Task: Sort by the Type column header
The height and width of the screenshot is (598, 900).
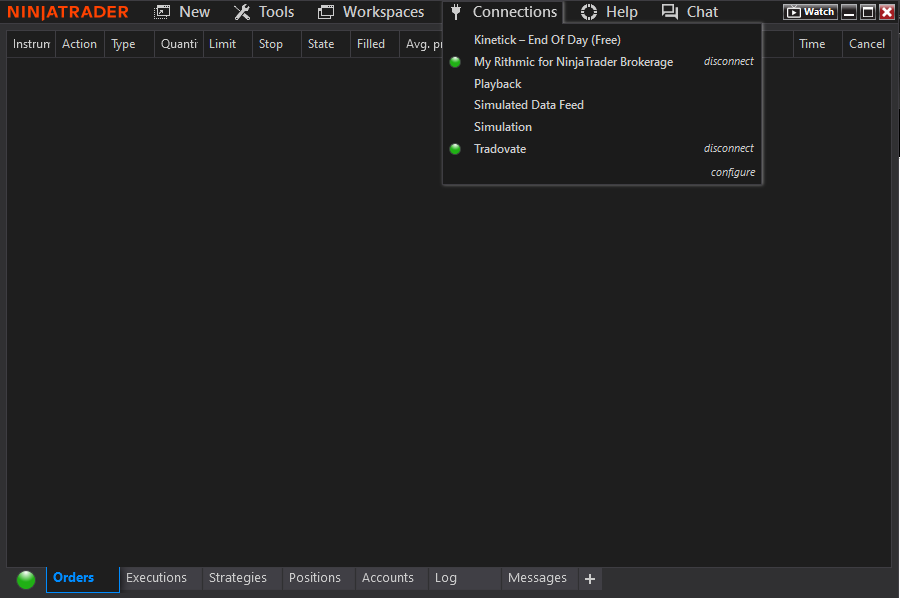Action: pyautogui.click(x=129, y=44)
